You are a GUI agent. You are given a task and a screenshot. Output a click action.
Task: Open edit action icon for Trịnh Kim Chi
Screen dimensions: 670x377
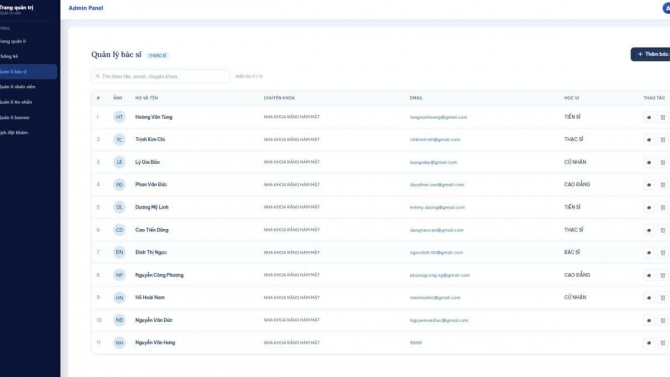pos(649,140)
